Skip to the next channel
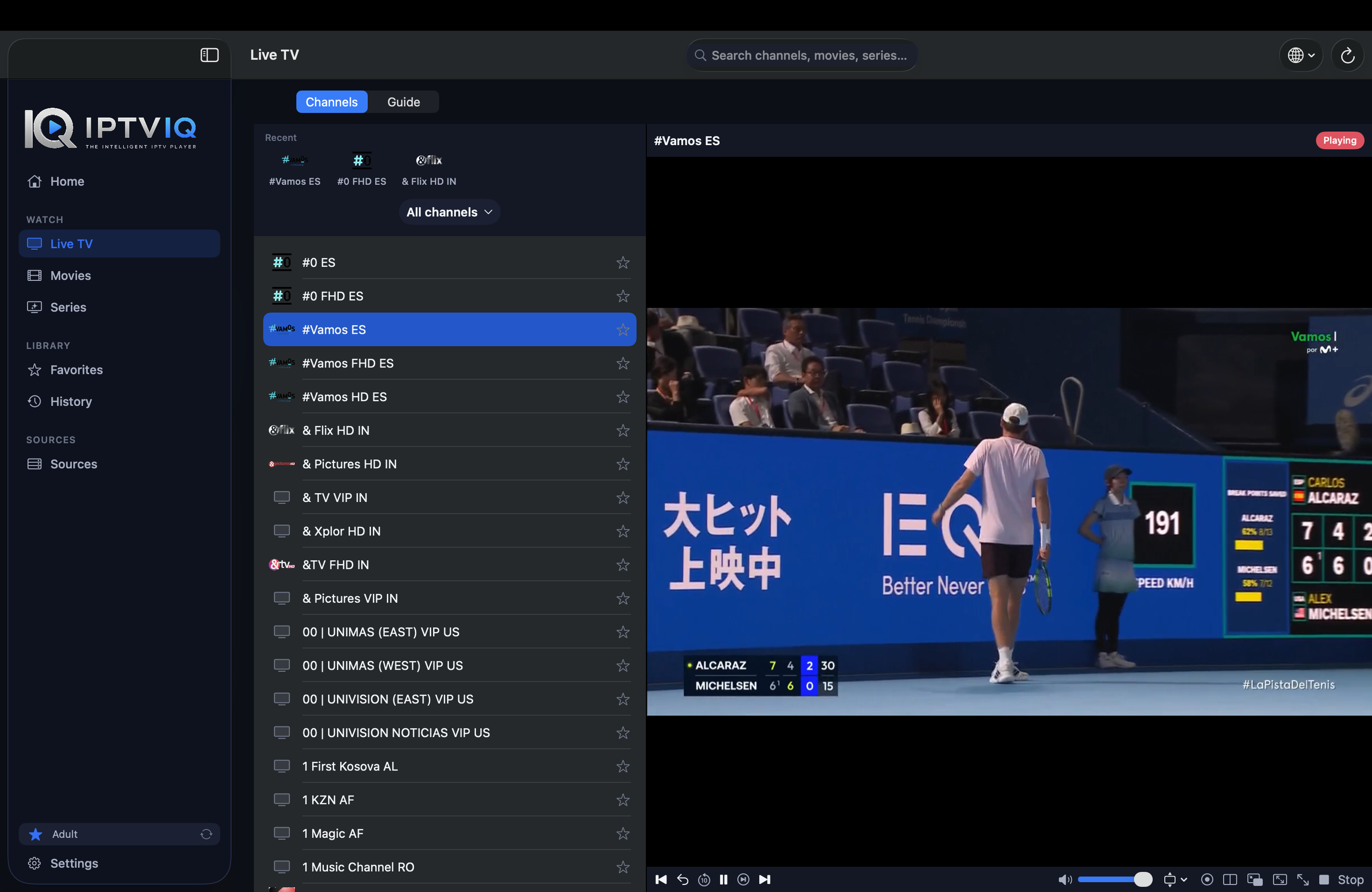Viewport: 1372px width, 892px height. click(x=764, y=879)
